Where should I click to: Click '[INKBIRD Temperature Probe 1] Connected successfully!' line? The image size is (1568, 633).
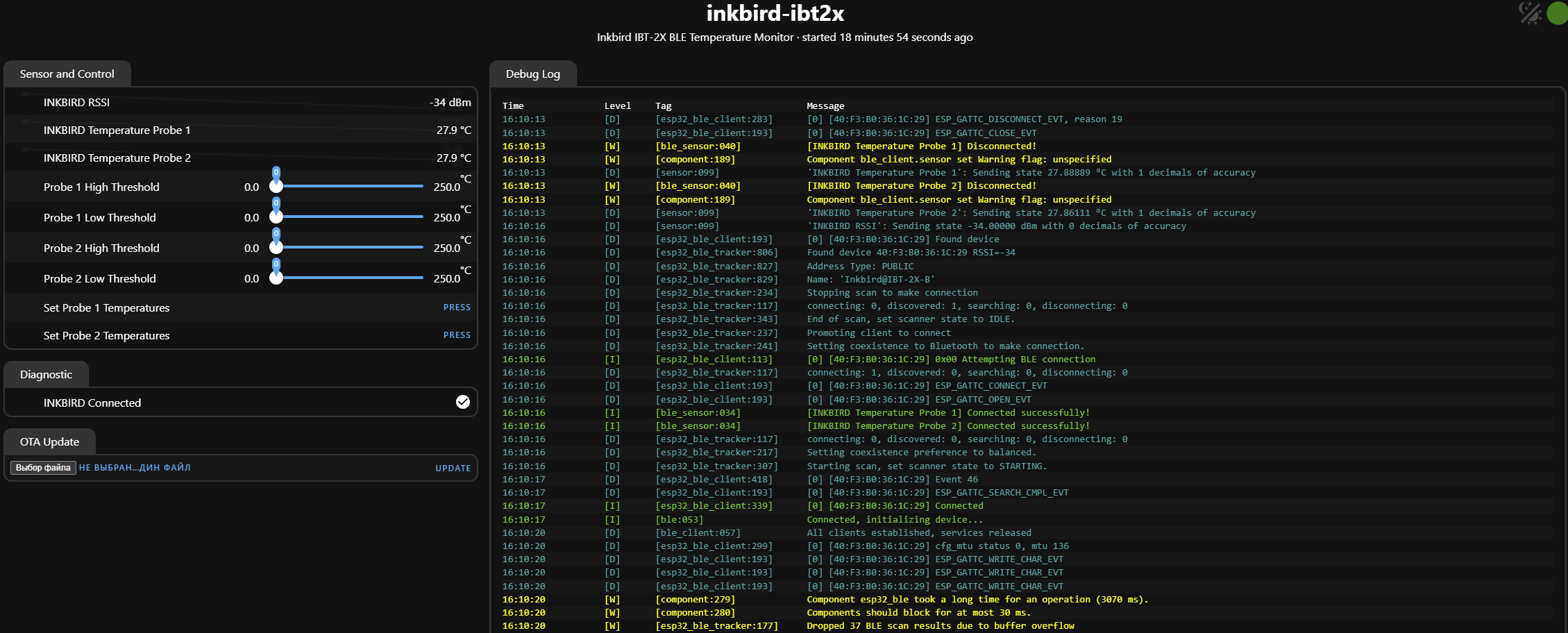pyautogui.click(x=948, y=412)
